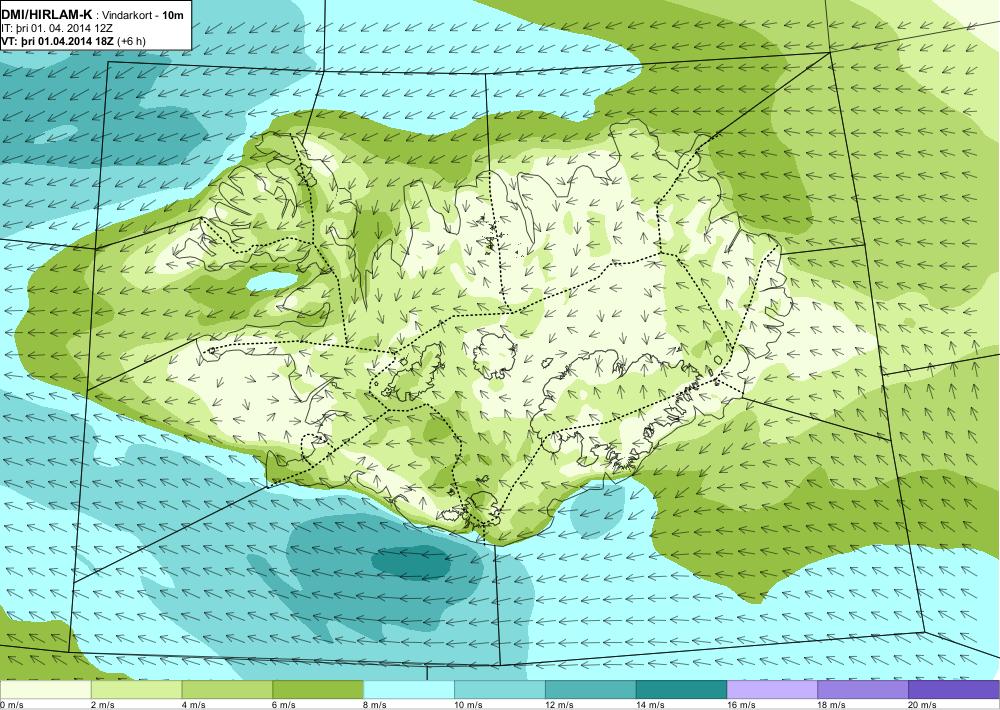Viewport: 1000px width, 710px height.
Task: Click the '20 m/s' legend label
Action: [x=923, y=705]
